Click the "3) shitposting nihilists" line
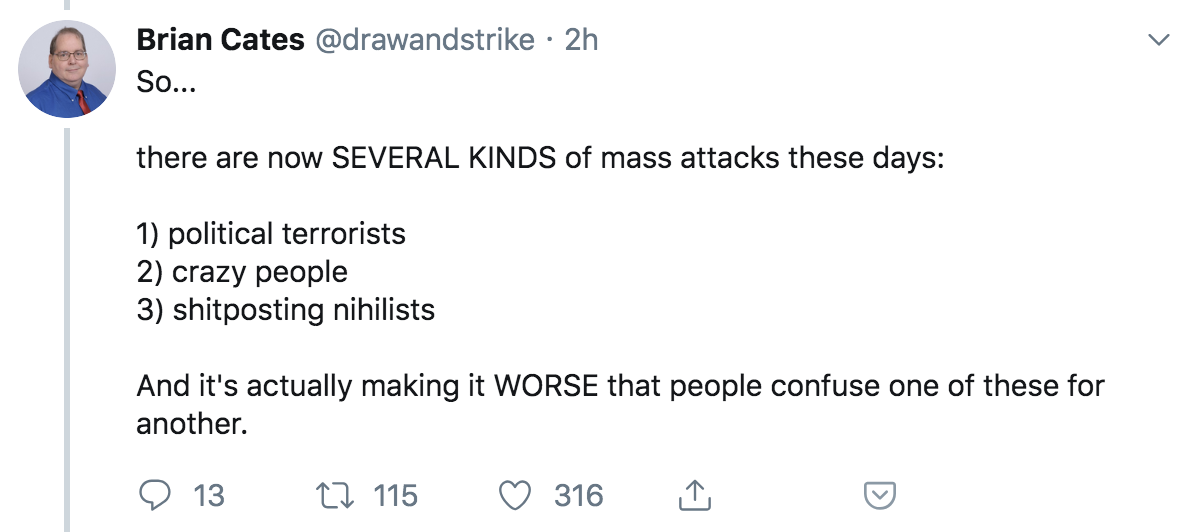This screenshot has width=1192, height=532. tap(286, 310)
